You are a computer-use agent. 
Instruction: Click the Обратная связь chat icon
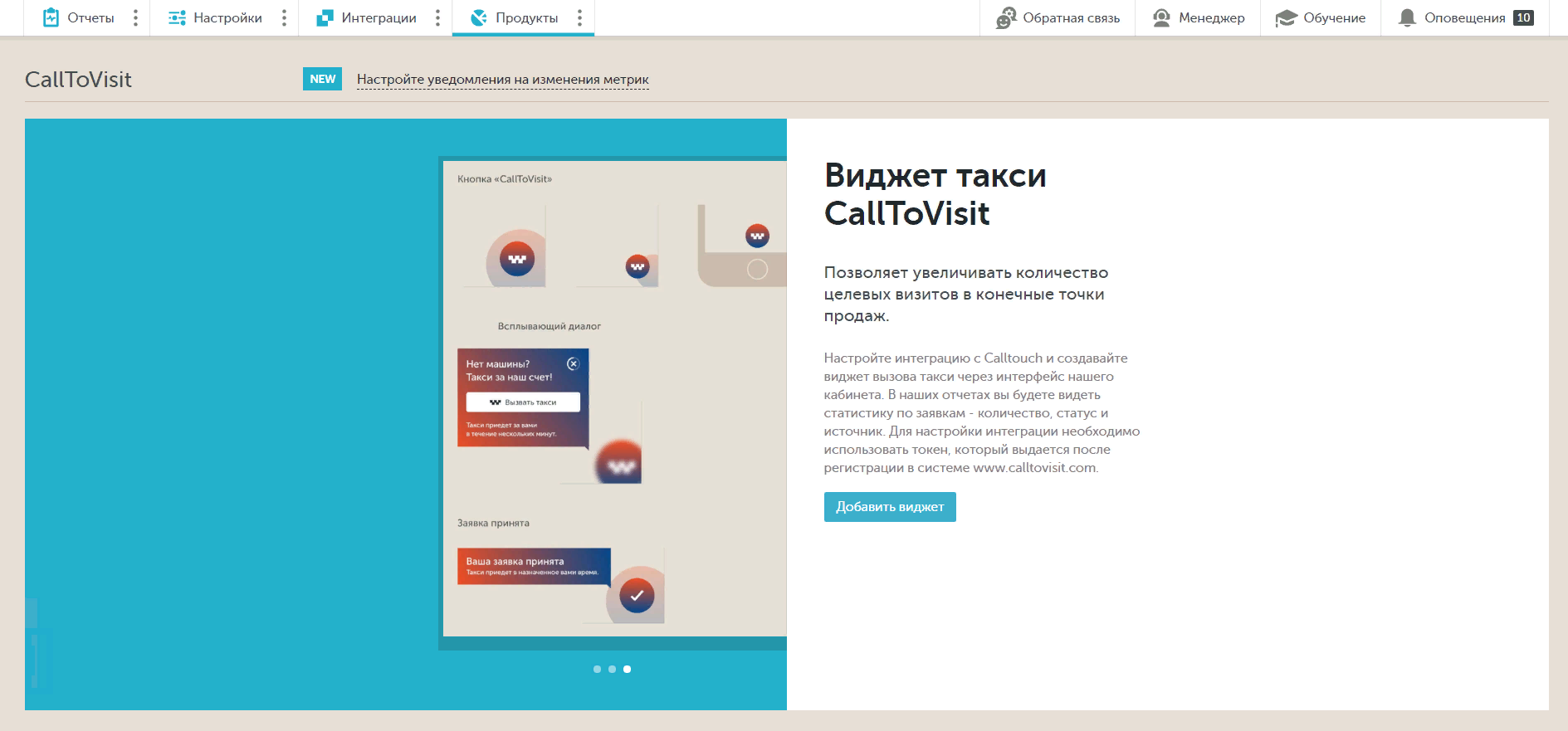point(1006,17)
